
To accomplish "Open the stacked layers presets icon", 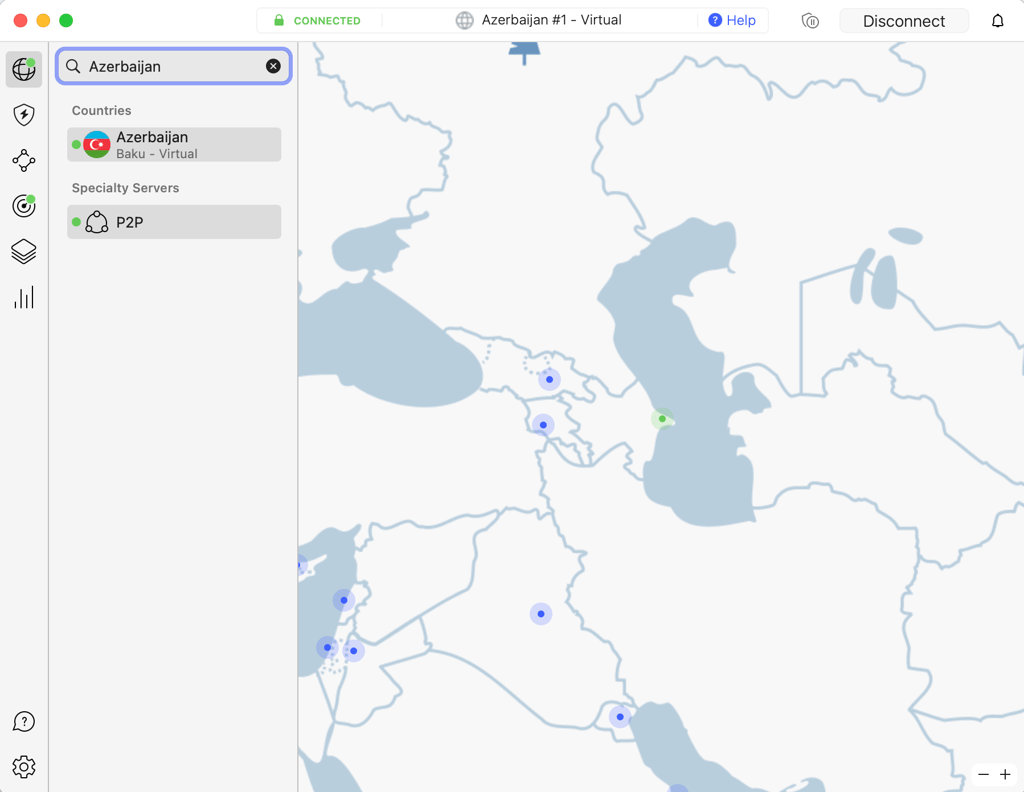I will pyautogui.click(x=24, y=252).
